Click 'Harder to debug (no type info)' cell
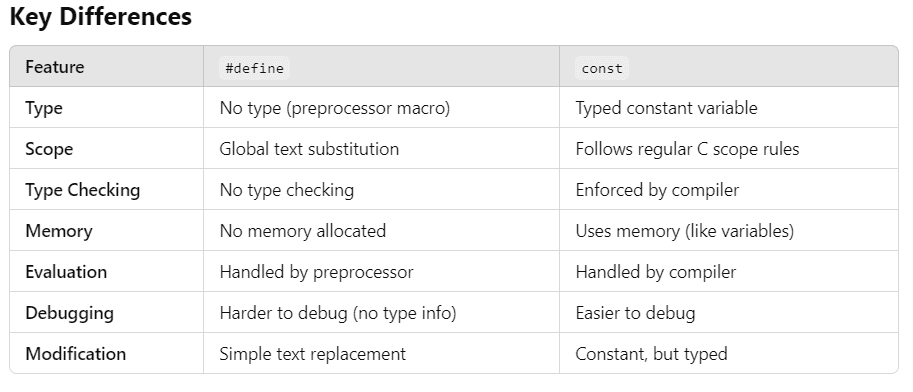The height and width of the screenshot is (392, 913). click(x=338, y=313)
